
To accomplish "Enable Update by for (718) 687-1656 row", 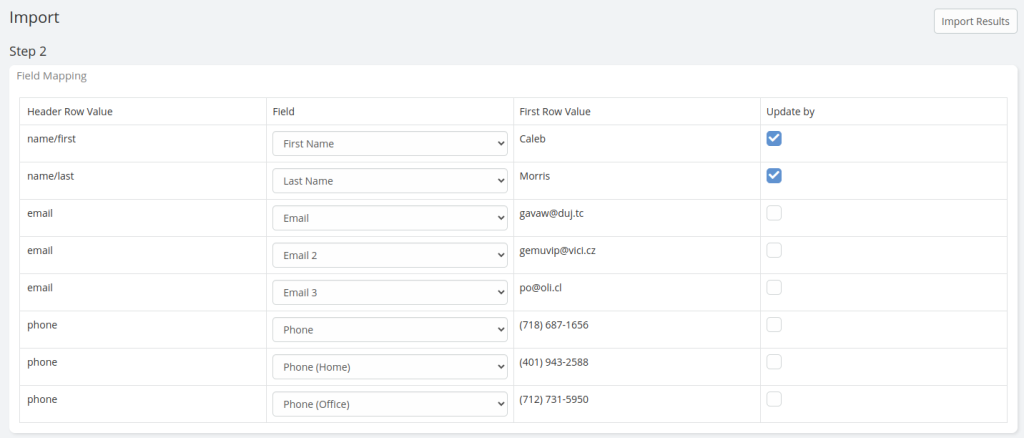I will (774, 324).
